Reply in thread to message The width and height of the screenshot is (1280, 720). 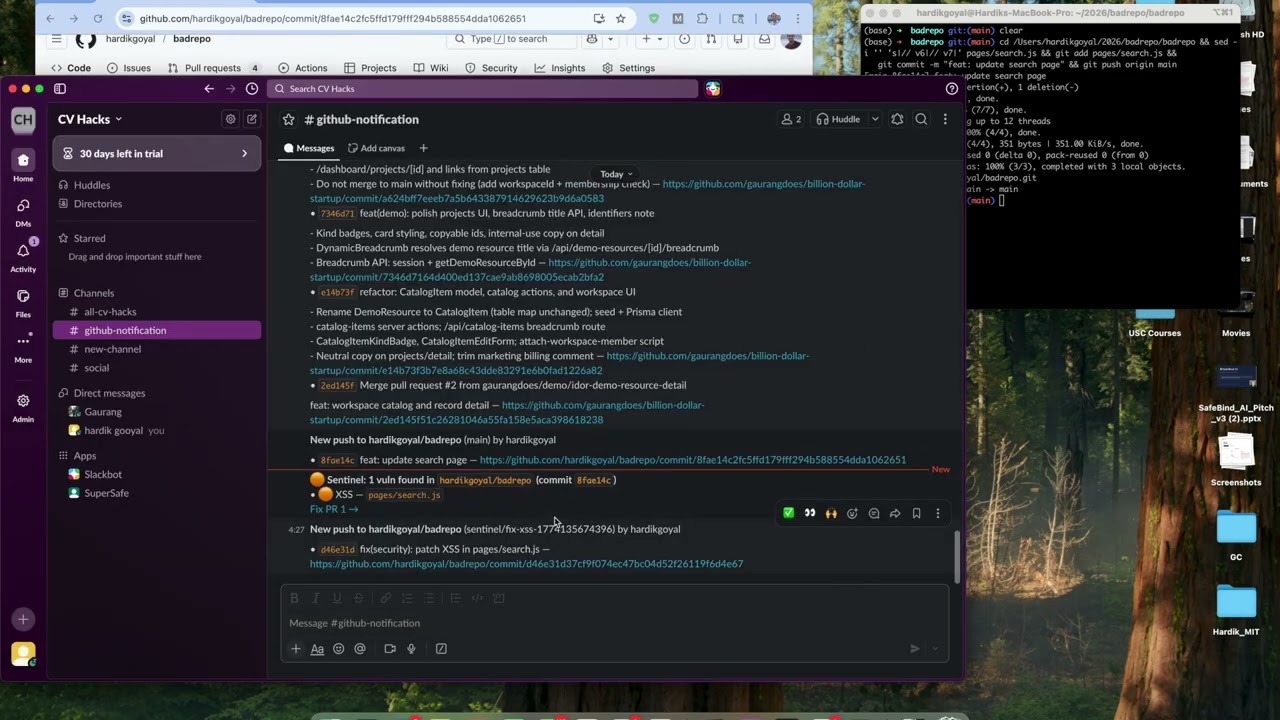[x=874, y=513]
